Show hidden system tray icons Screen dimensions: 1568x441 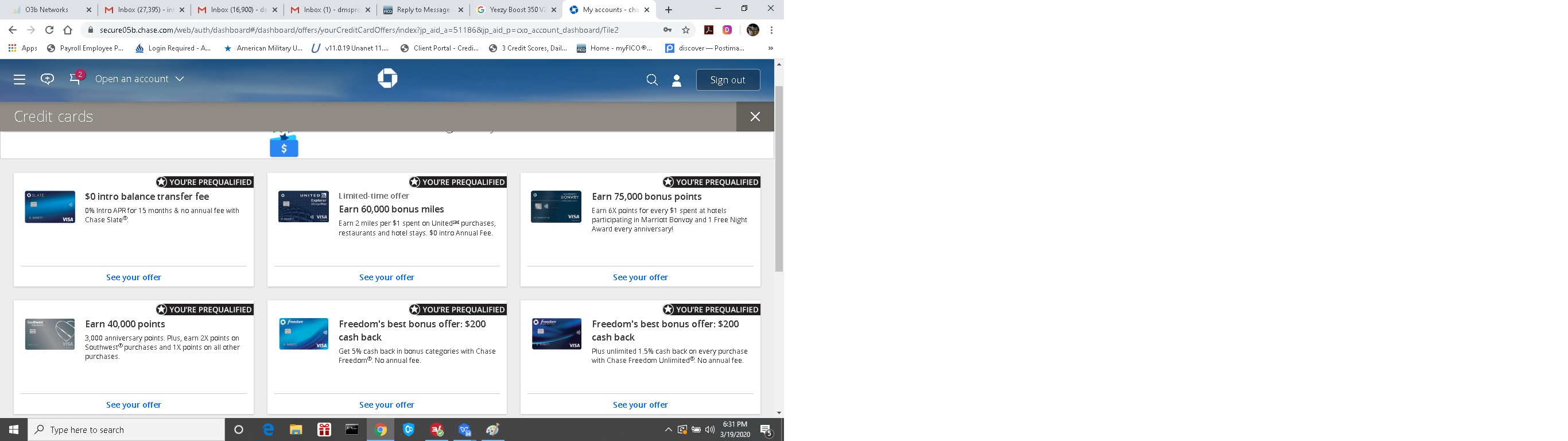667,430
